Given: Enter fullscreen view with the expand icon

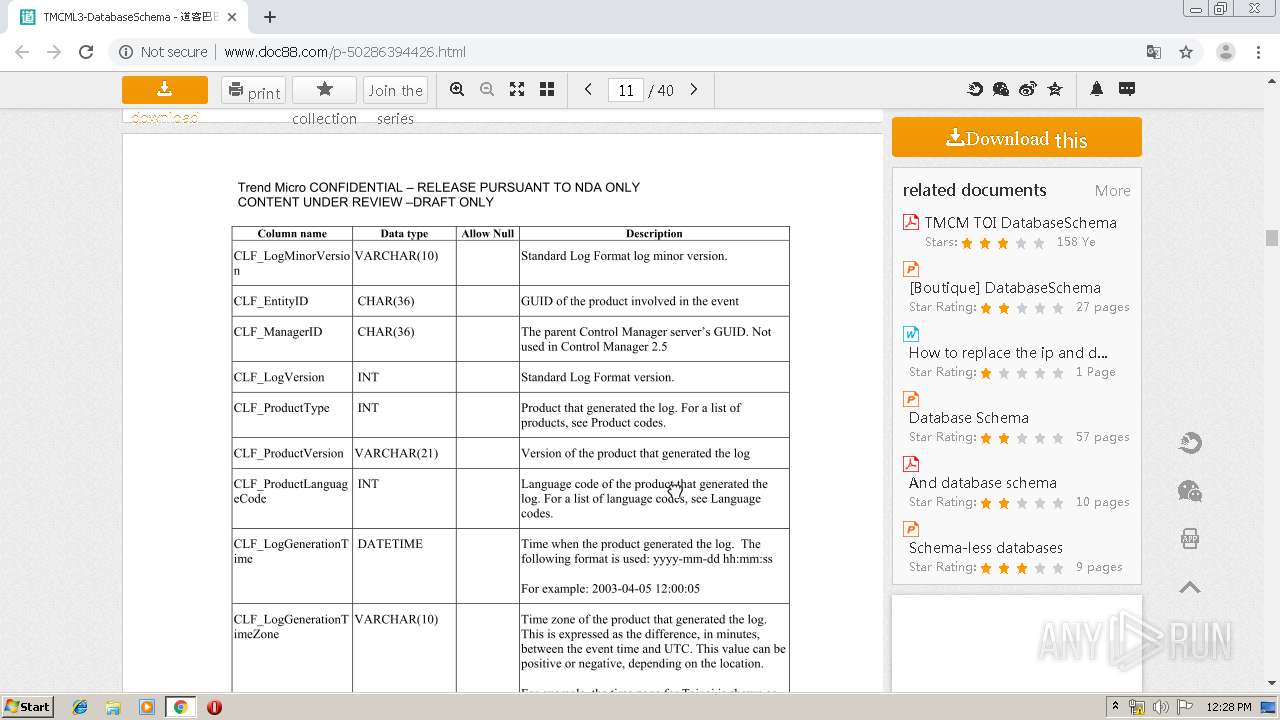Looking at the screenshot, I should (517, 90).
